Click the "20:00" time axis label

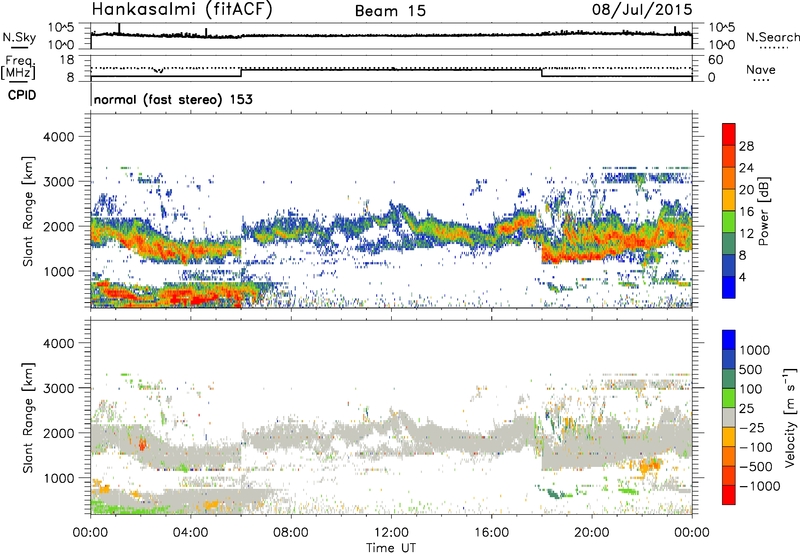pyautogui.click(x=592, y=533)
